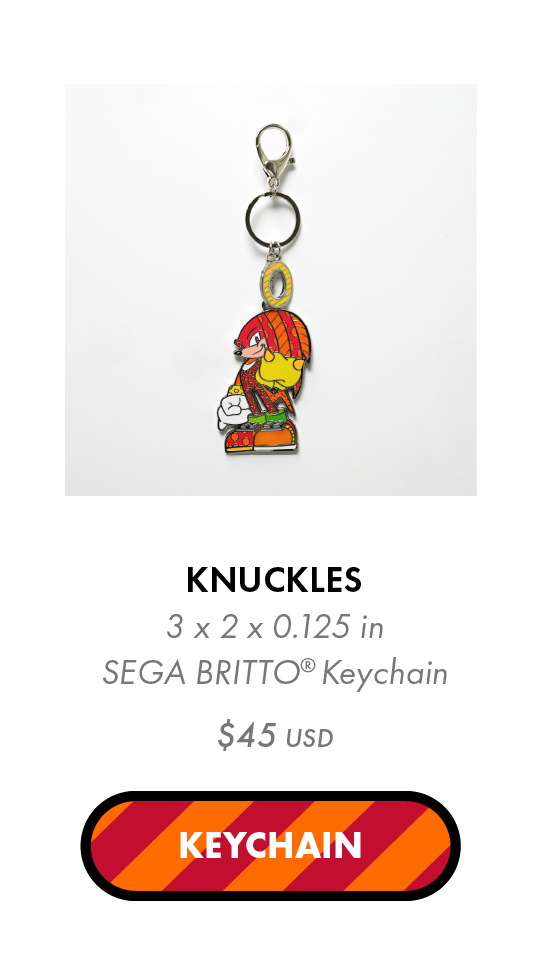Click the registered trademark symbol after BRITTO
This screenshot has width=541, height=975.
pyautogui.click(x=309, y=666)
